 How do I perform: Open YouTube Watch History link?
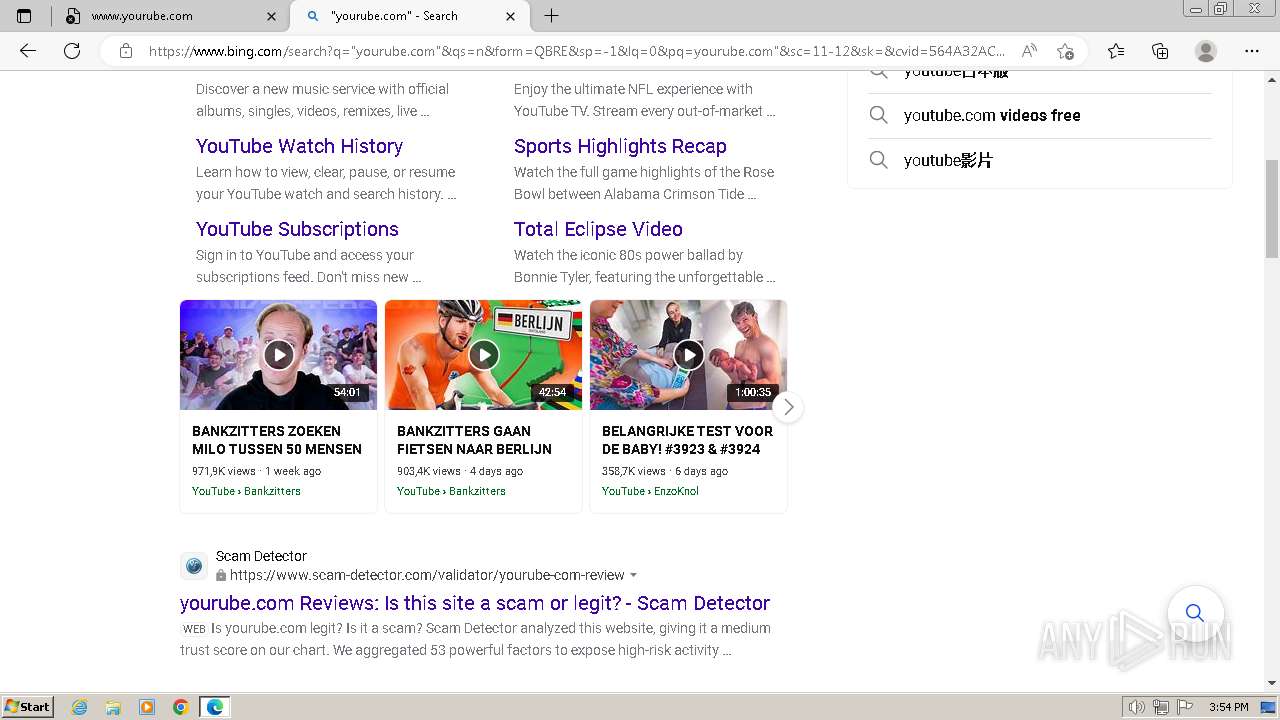click(299, 146)
